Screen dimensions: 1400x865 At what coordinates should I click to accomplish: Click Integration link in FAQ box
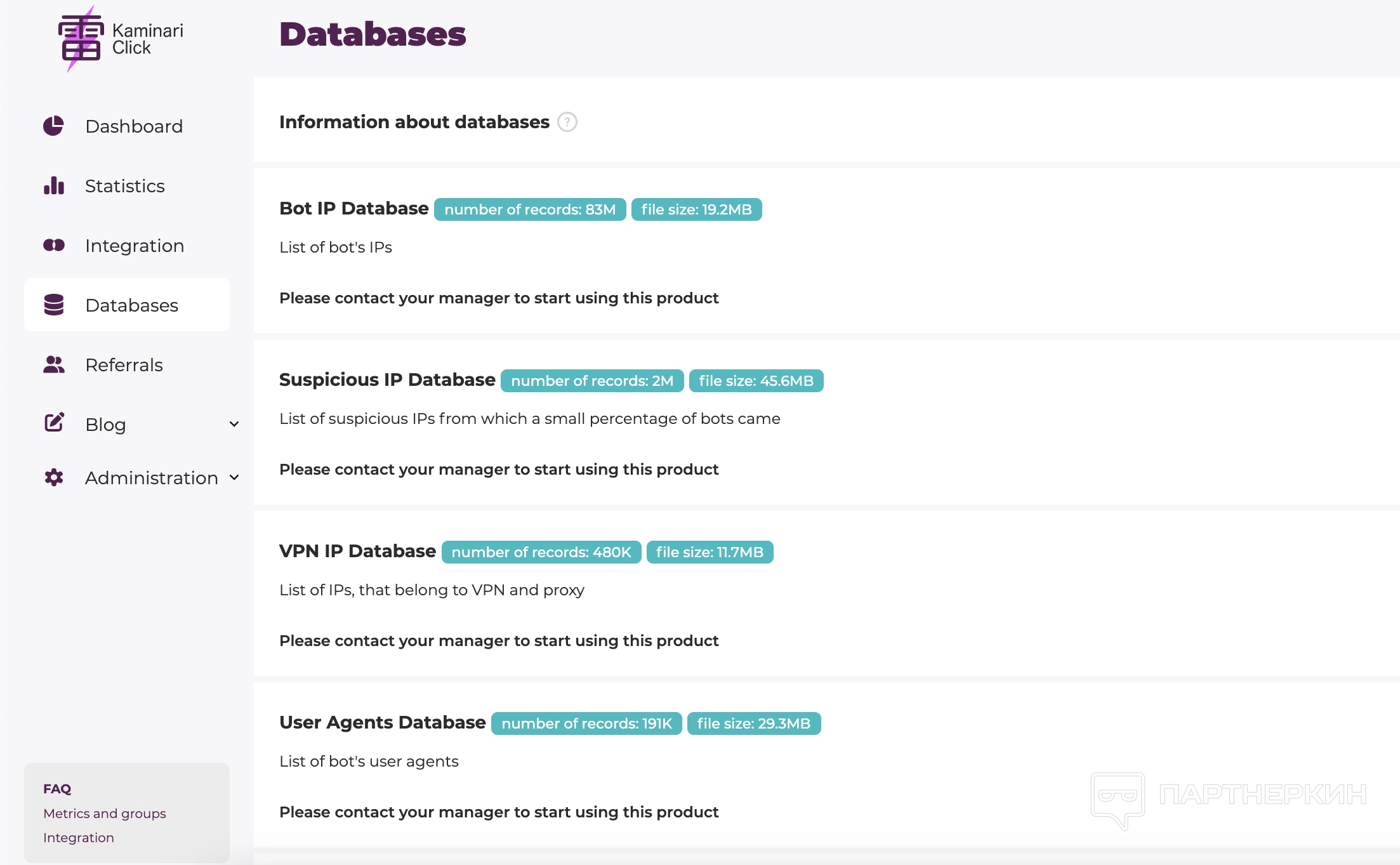tap(79, 838)
